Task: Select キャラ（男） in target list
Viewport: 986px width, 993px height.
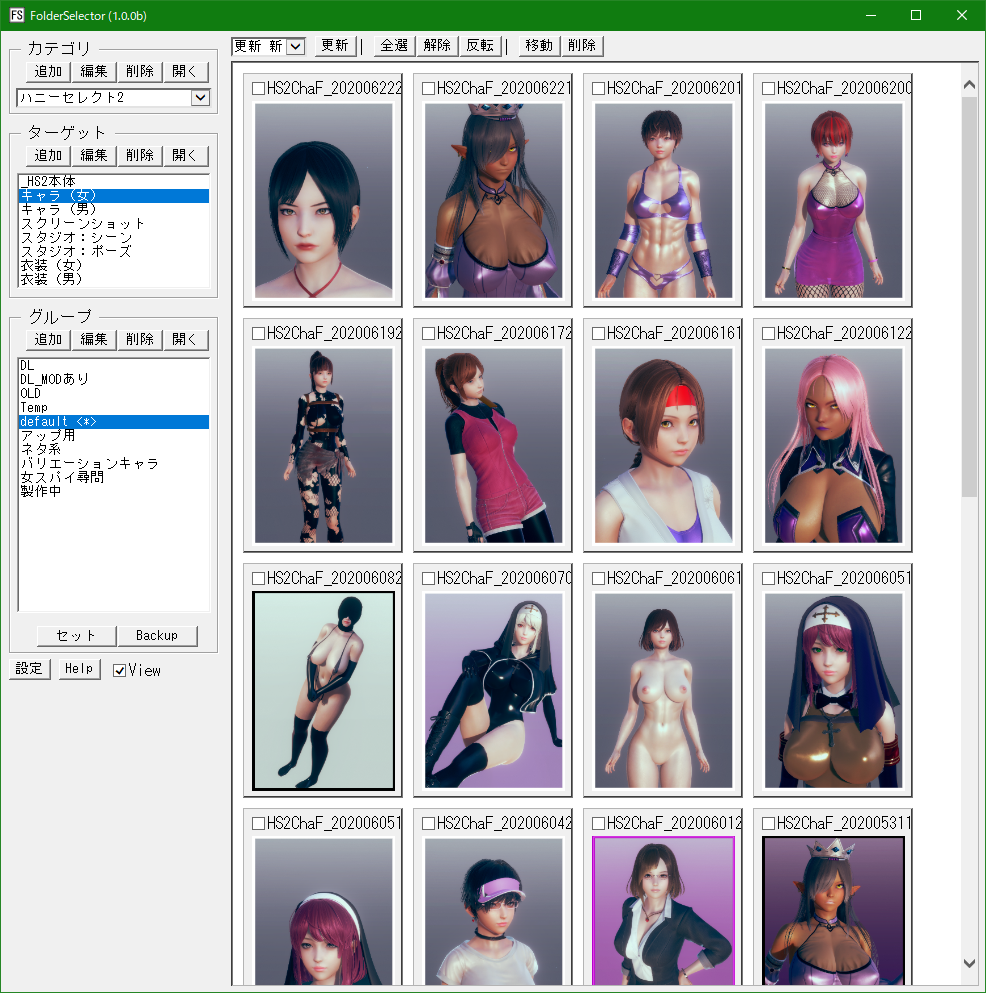Action: [x=114, y=210]
